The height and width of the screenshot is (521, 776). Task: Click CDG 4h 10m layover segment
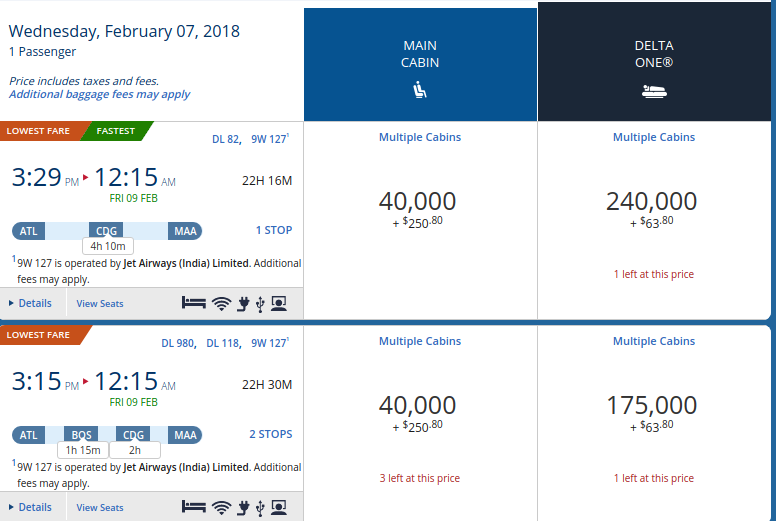(107, 232)
